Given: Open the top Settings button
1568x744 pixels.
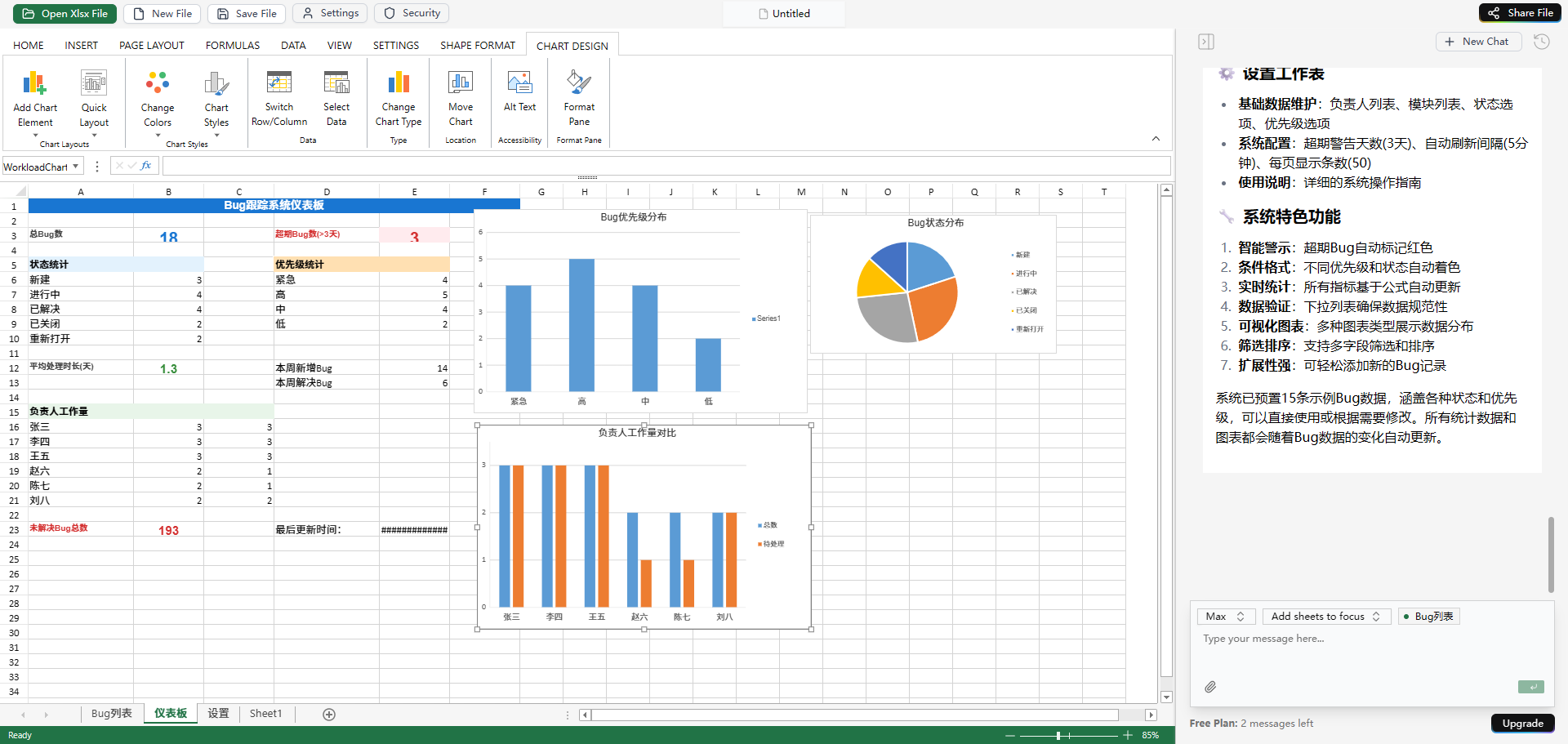Looking at the screenshot, I should pyautogui.click(x=331, y=14).
